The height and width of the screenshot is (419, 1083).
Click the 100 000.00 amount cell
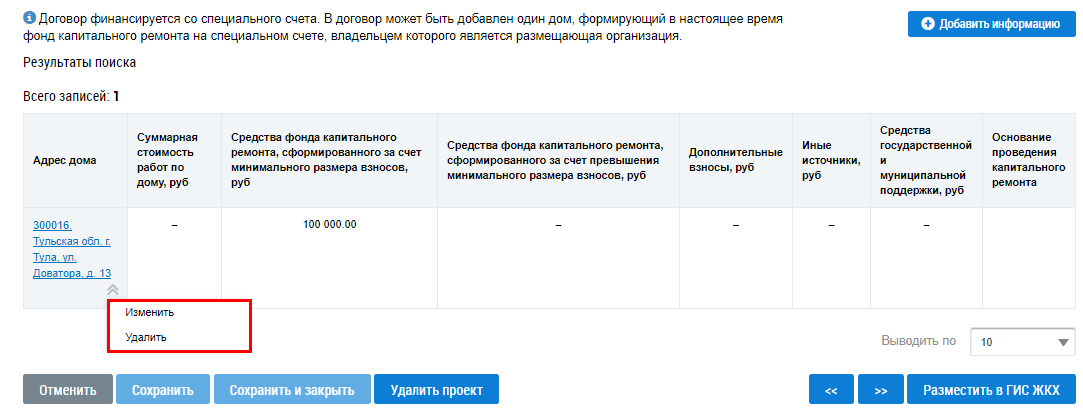pos(329,224)
